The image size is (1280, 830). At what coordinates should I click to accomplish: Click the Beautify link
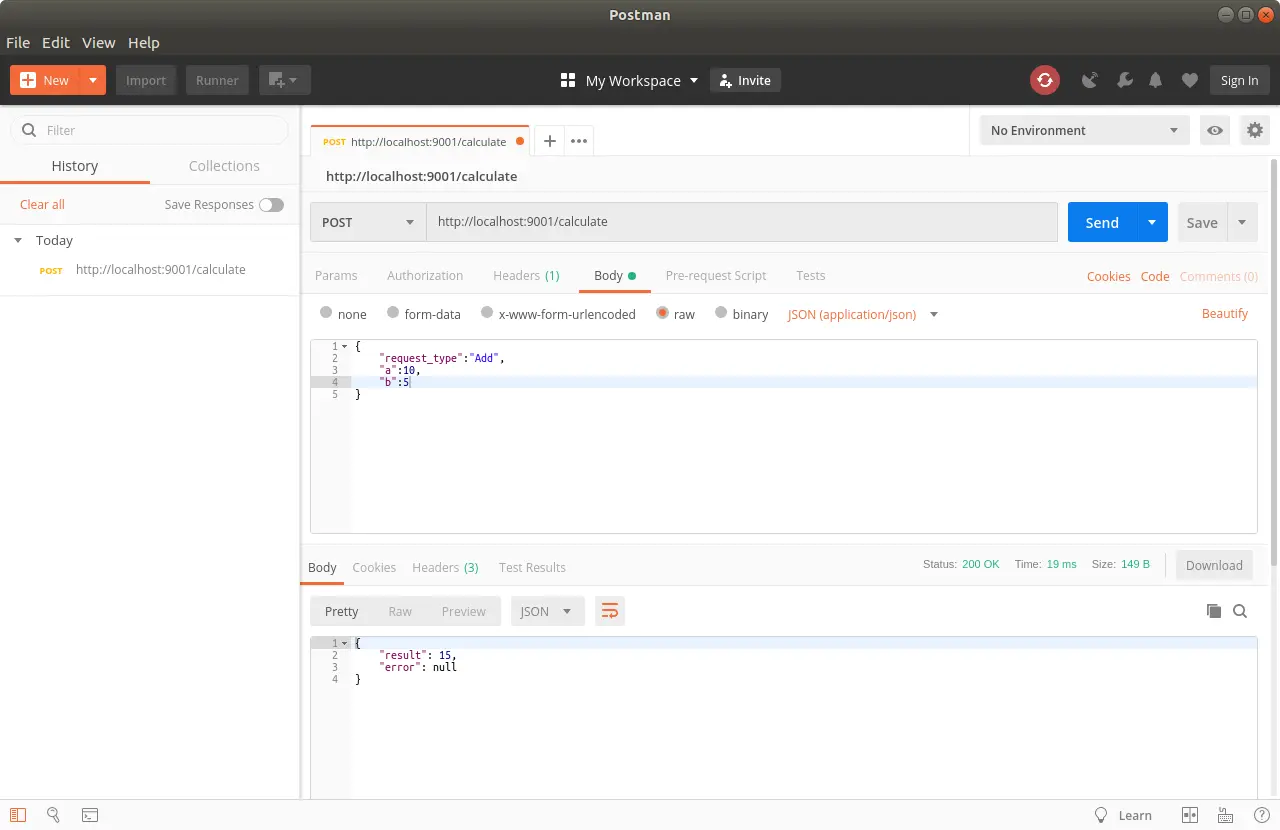1225,313
